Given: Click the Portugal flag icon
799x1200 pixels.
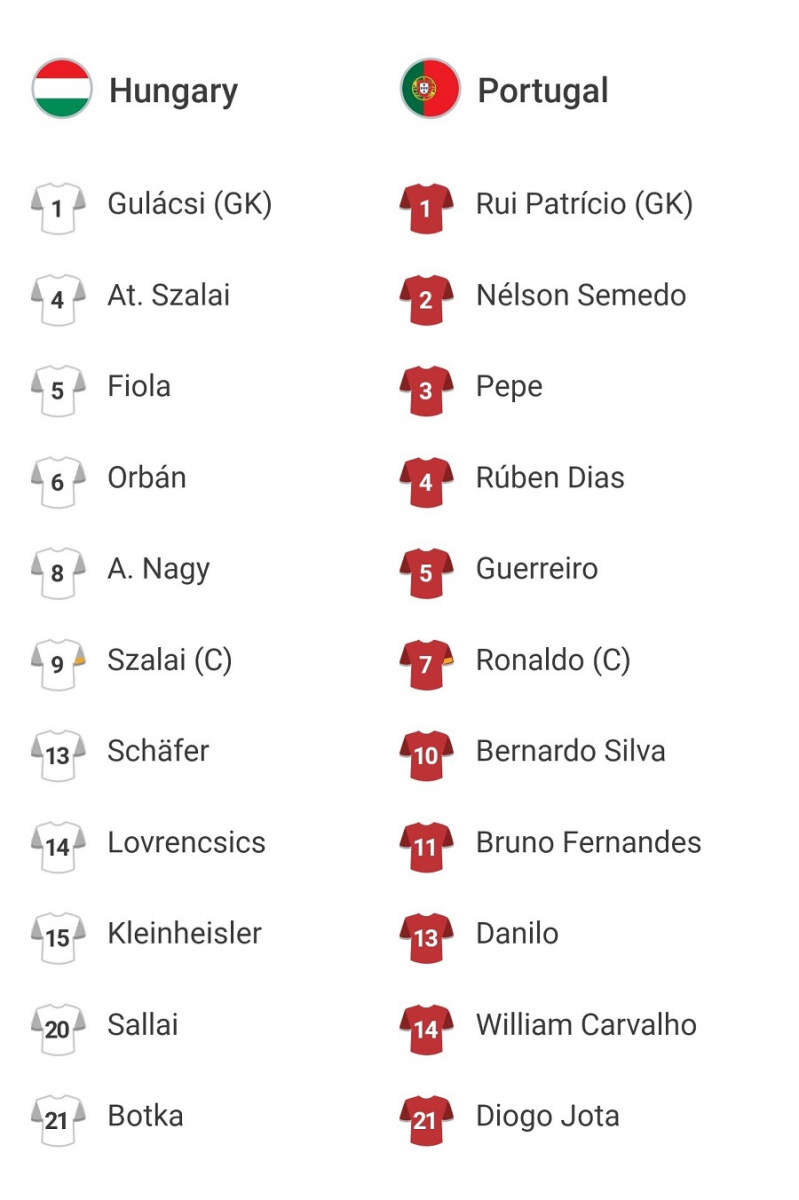Looking at the screenshot, I should tap(430, 89).
